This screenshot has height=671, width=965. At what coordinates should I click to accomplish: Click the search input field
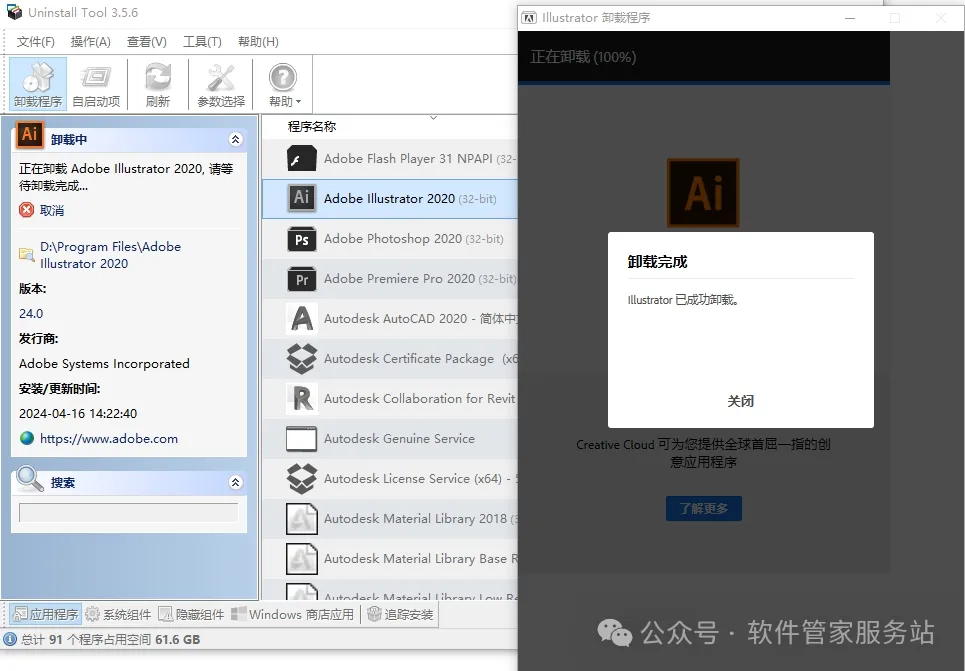[x=129, y=512]
